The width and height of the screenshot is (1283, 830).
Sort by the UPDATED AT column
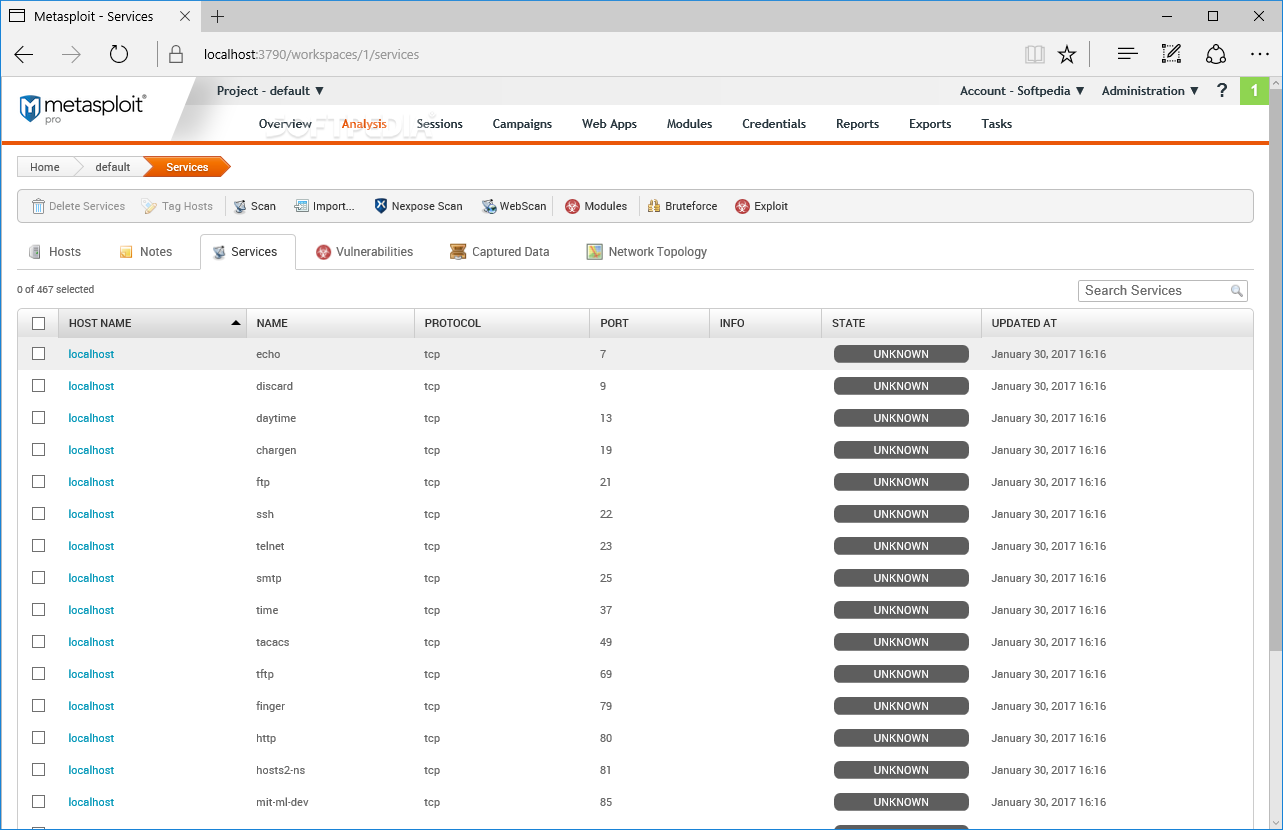click(x=1117, y=323)
